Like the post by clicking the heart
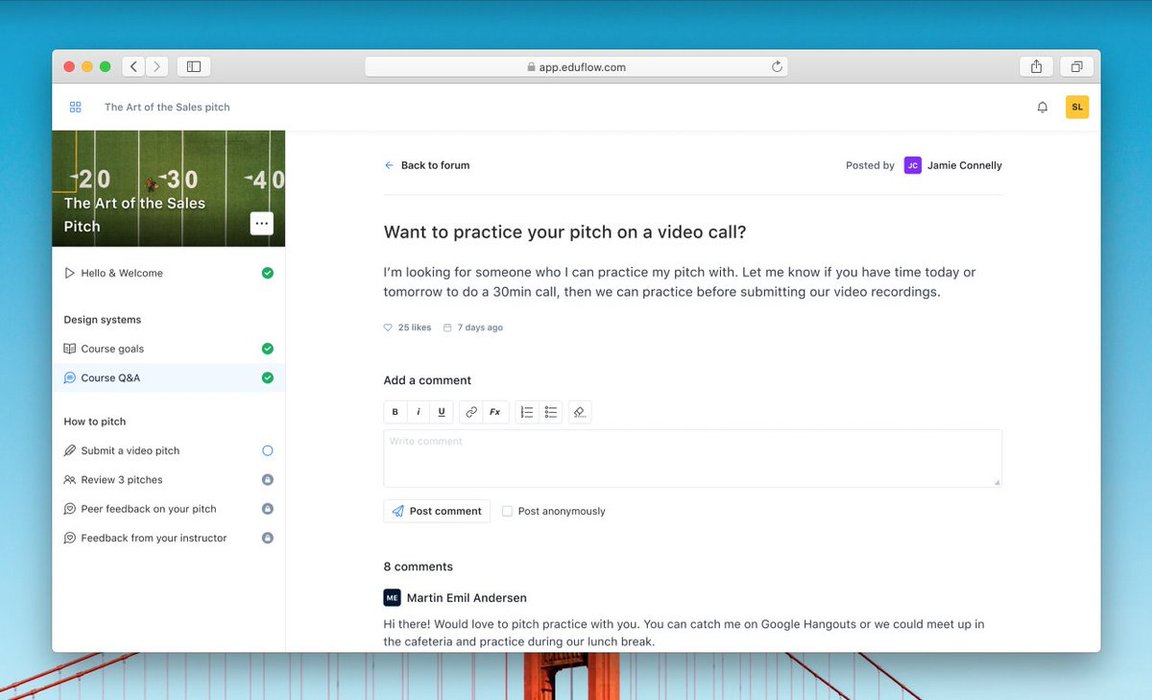The width and height of the screenshot is (1152, 700). 387,327
